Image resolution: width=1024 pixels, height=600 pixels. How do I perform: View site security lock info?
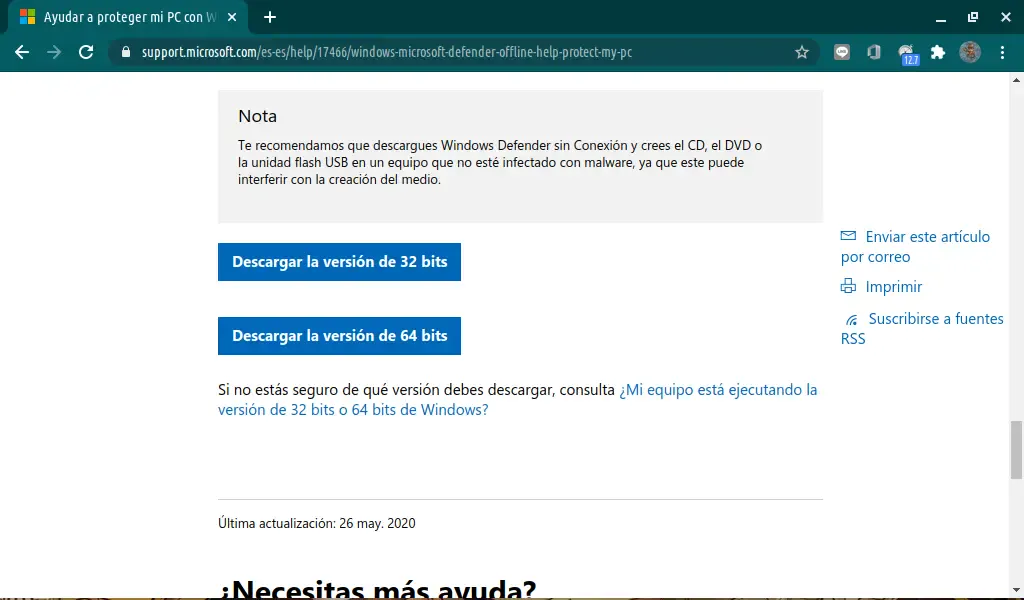126,52
